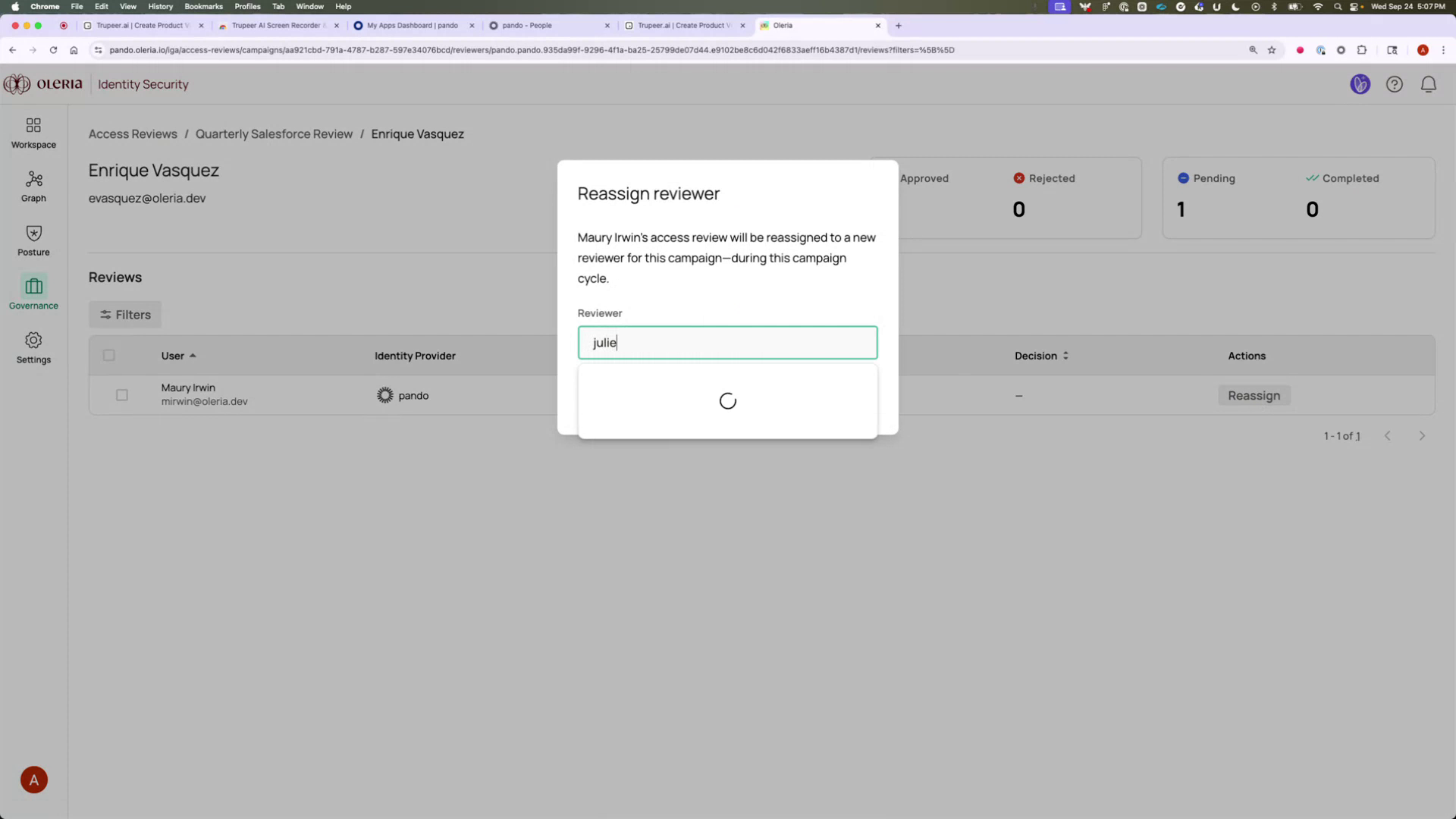Click the Oleria butterfly logo
The image size is (1456, 819).
[16, 84]
